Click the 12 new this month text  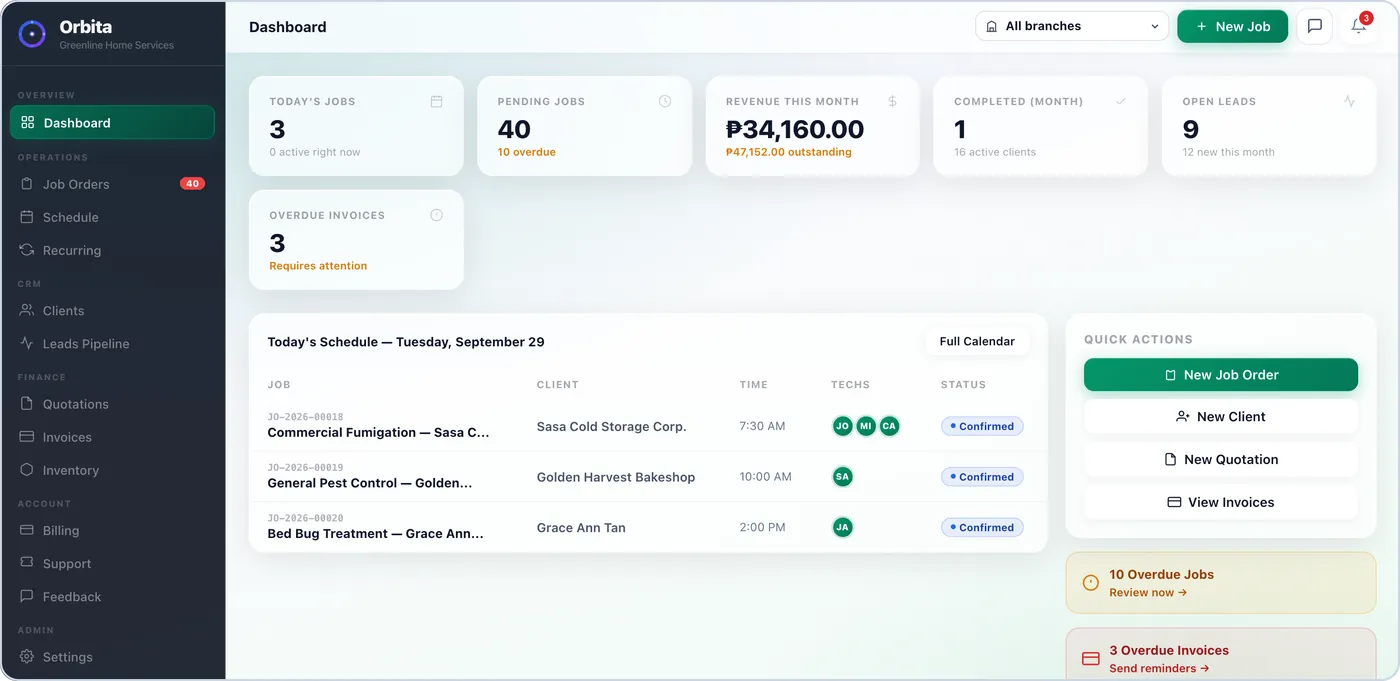coord(1228,153)
